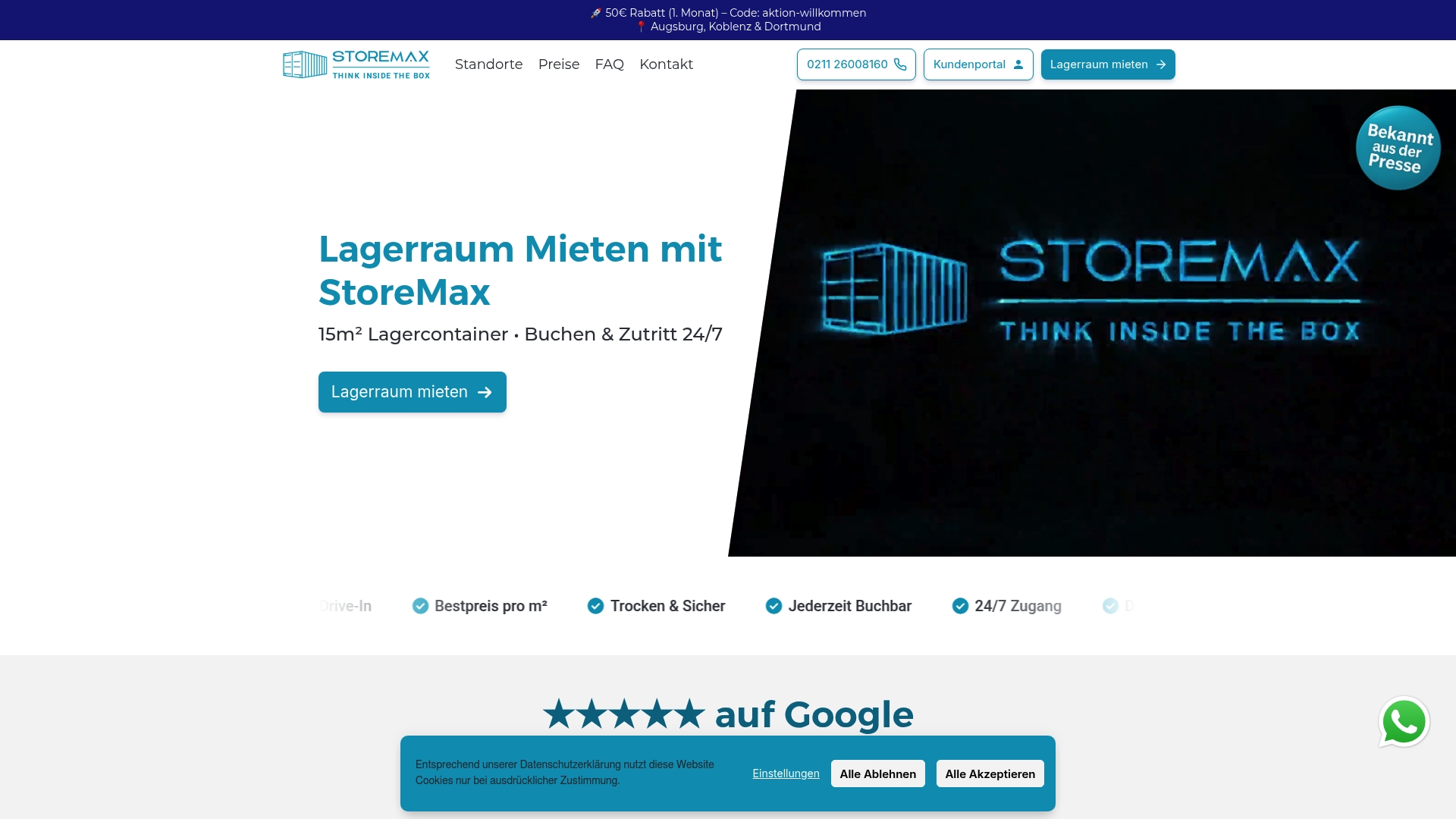The width and height of the screenshot is (1456, 819).
Task: Select Alle Ablehnen in the cookie banner
Action: 877,773
